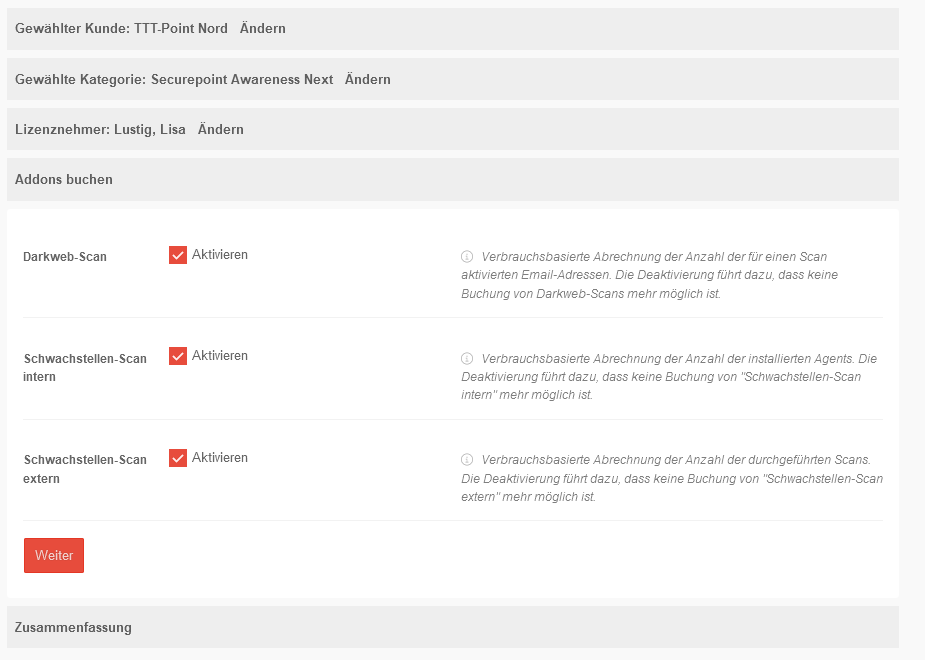Image resolution: width=925 pixels, height=660 pixels.
Task: Click the info icon for Schwachstellen-Scan intern description
Action: [x=466, y=358]
